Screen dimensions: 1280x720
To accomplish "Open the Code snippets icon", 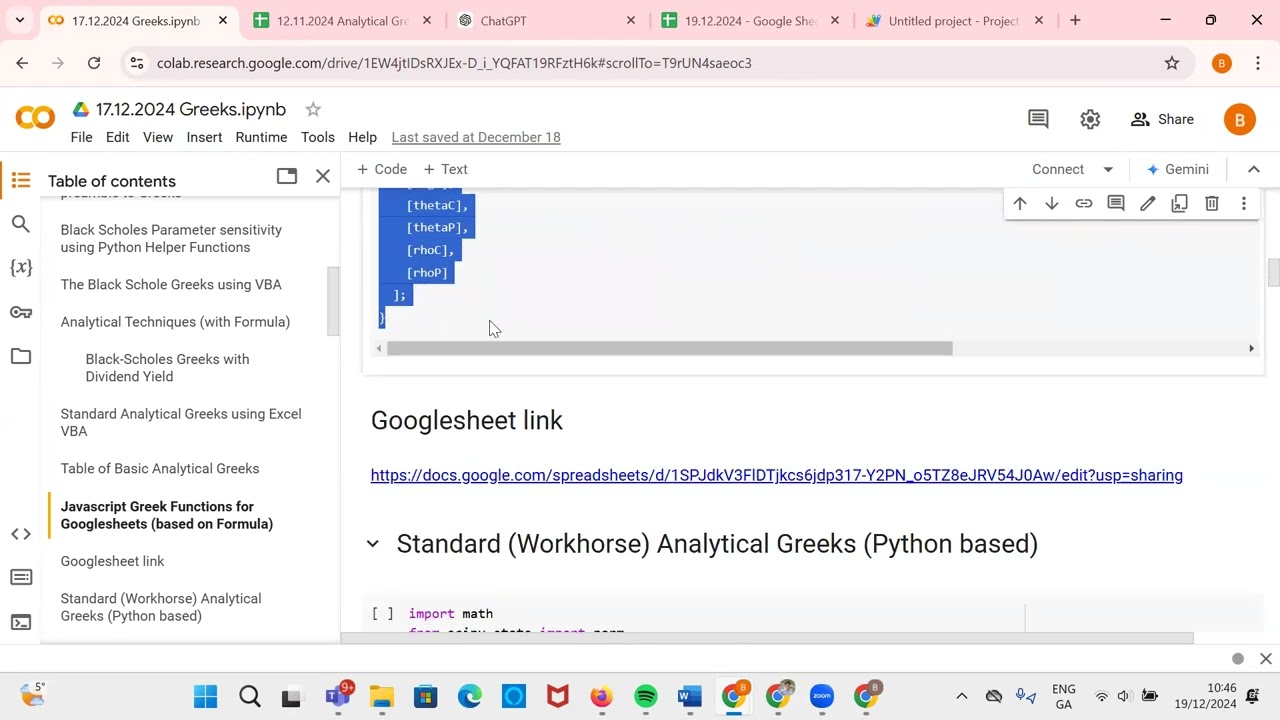I will tap(21, 534).
